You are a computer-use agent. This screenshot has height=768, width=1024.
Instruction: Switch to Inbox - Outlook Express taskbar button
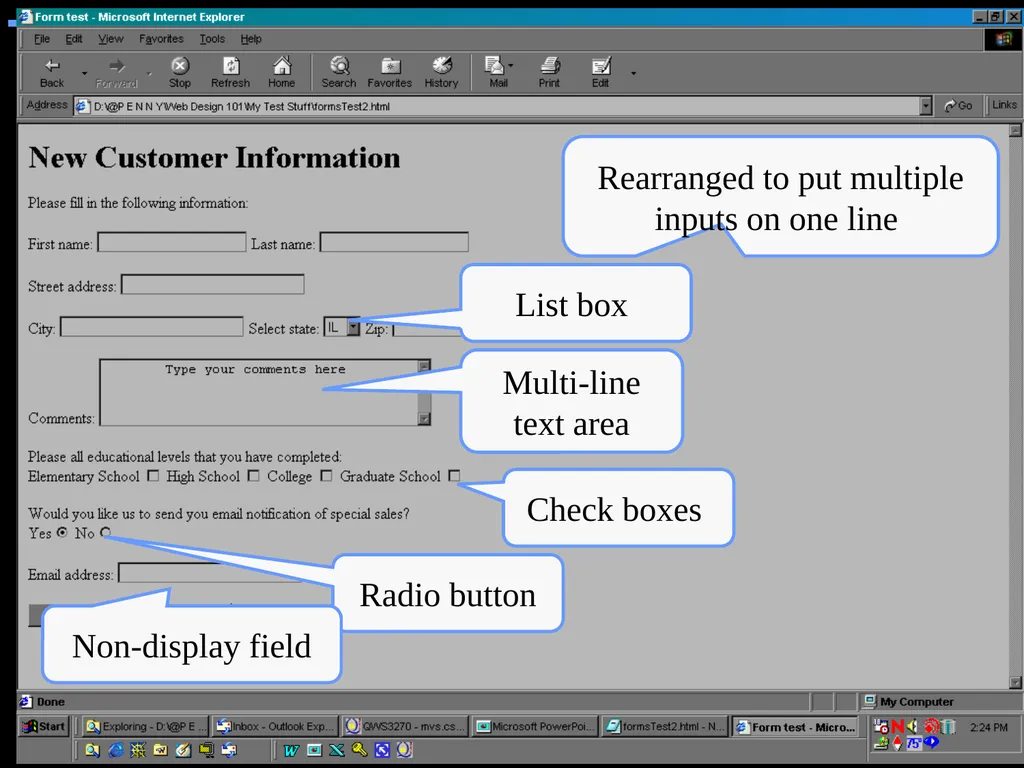coord(275,726)
